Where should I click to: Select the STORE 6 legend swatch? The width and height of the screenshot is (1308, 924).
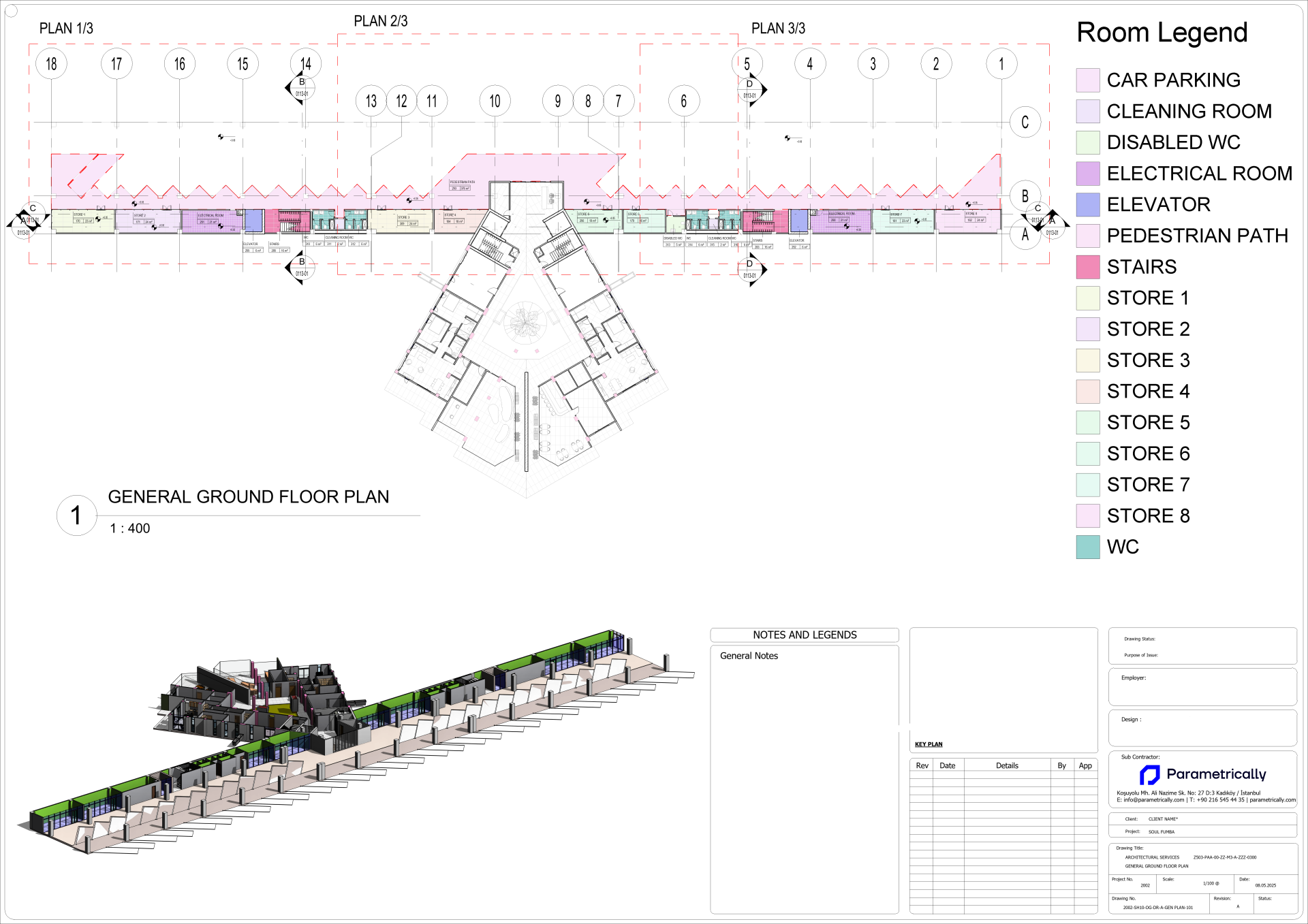click(x=1087, y=453)
